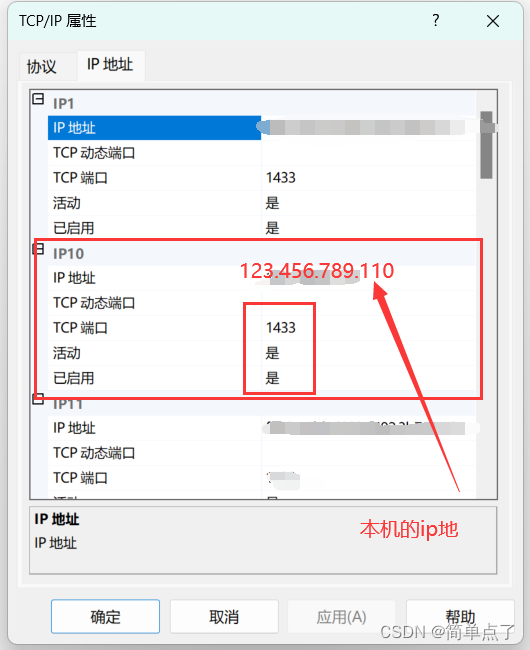Open help via the 帮助 button
The height and width of the screenshot is (650, 530).
tap(460, 616)
